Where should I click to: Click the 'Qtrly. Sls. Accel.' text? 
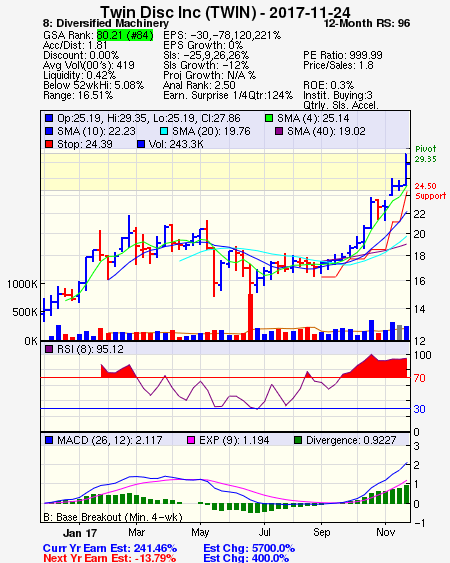[x=341, y=106]
